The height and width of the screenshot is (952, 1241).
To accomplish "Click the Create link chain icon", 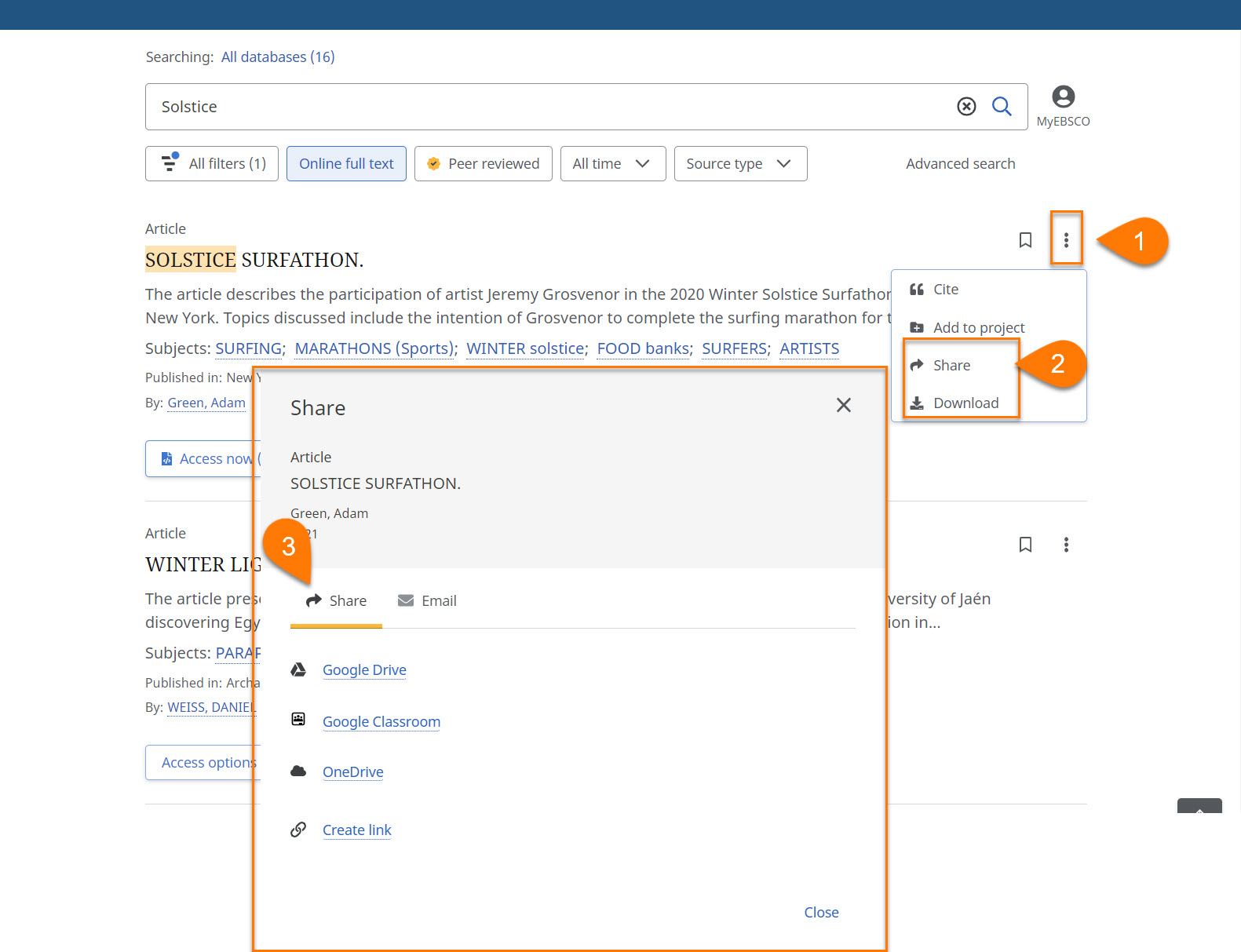I will click(298, 830).
